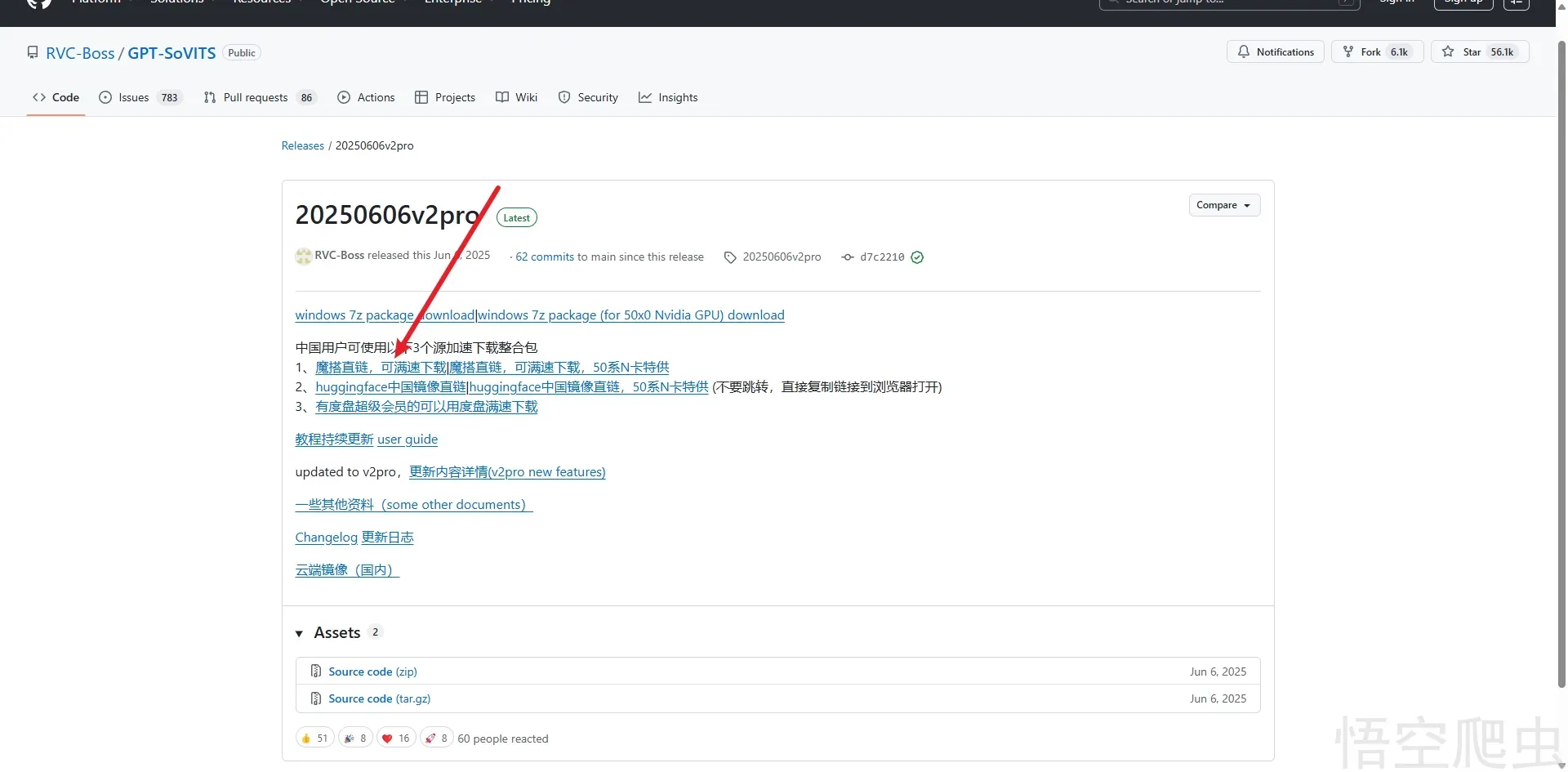This screenshot has height=772, width=1568.
Task: Open the Changelog 更新日志 link
Action: pos(354,538)
